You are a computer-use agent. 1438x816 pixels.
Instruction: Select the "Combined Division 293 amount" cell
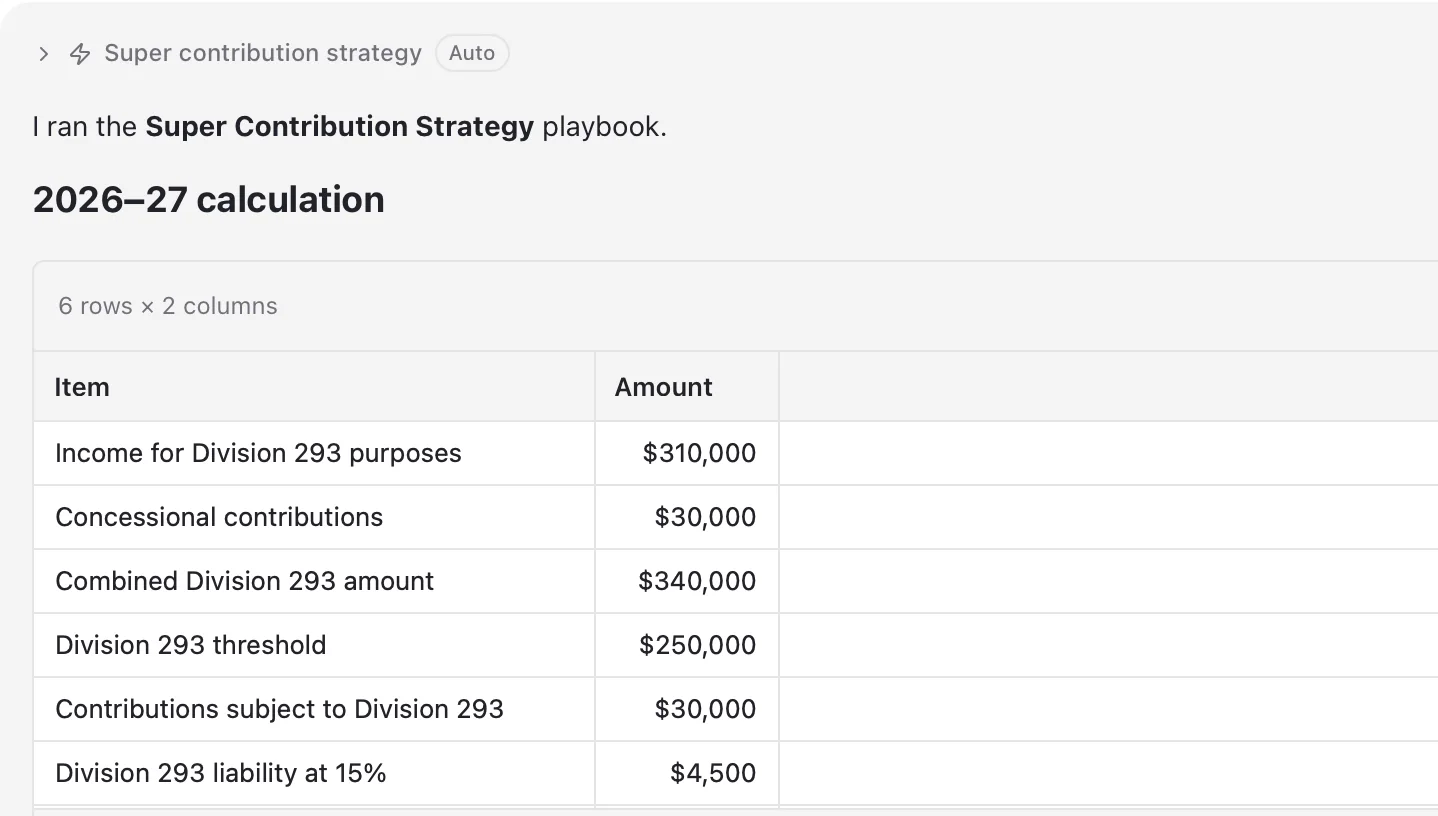pos(314,581)
